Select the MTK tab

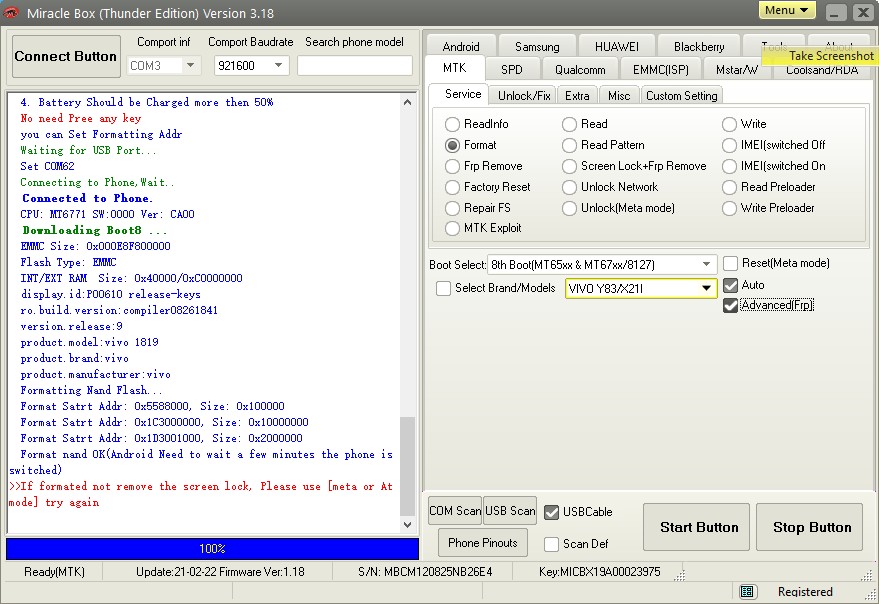455,68
